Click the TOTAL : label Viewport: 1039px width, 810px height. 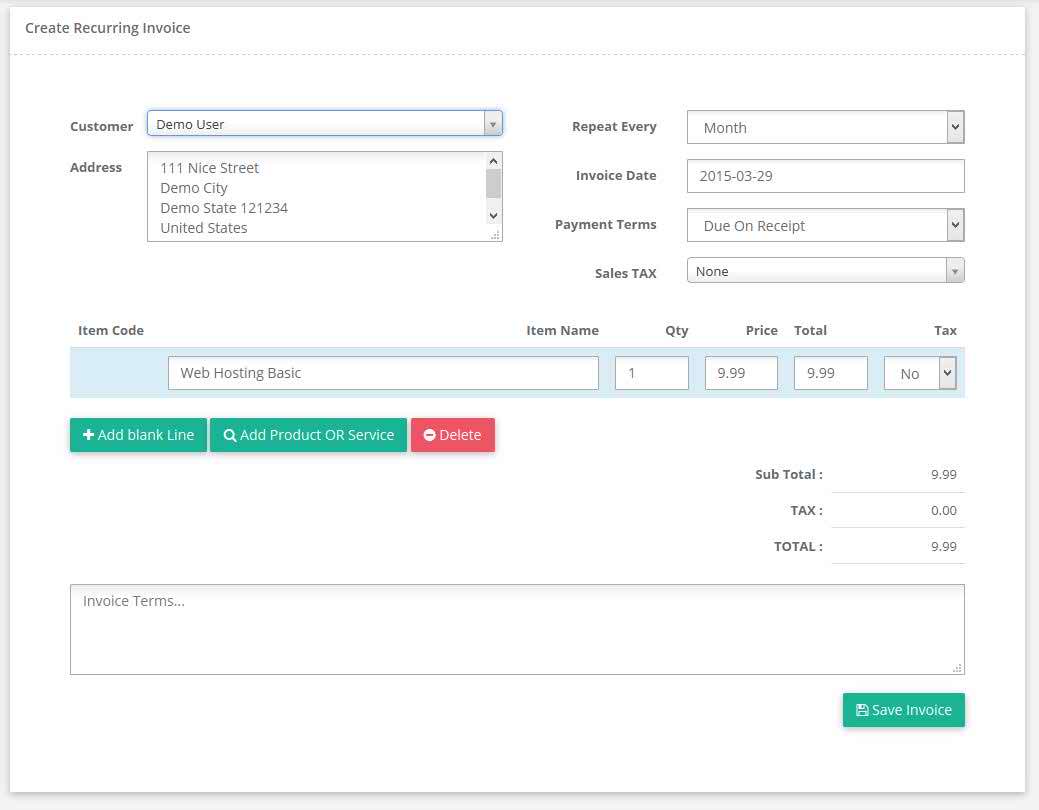798,546
